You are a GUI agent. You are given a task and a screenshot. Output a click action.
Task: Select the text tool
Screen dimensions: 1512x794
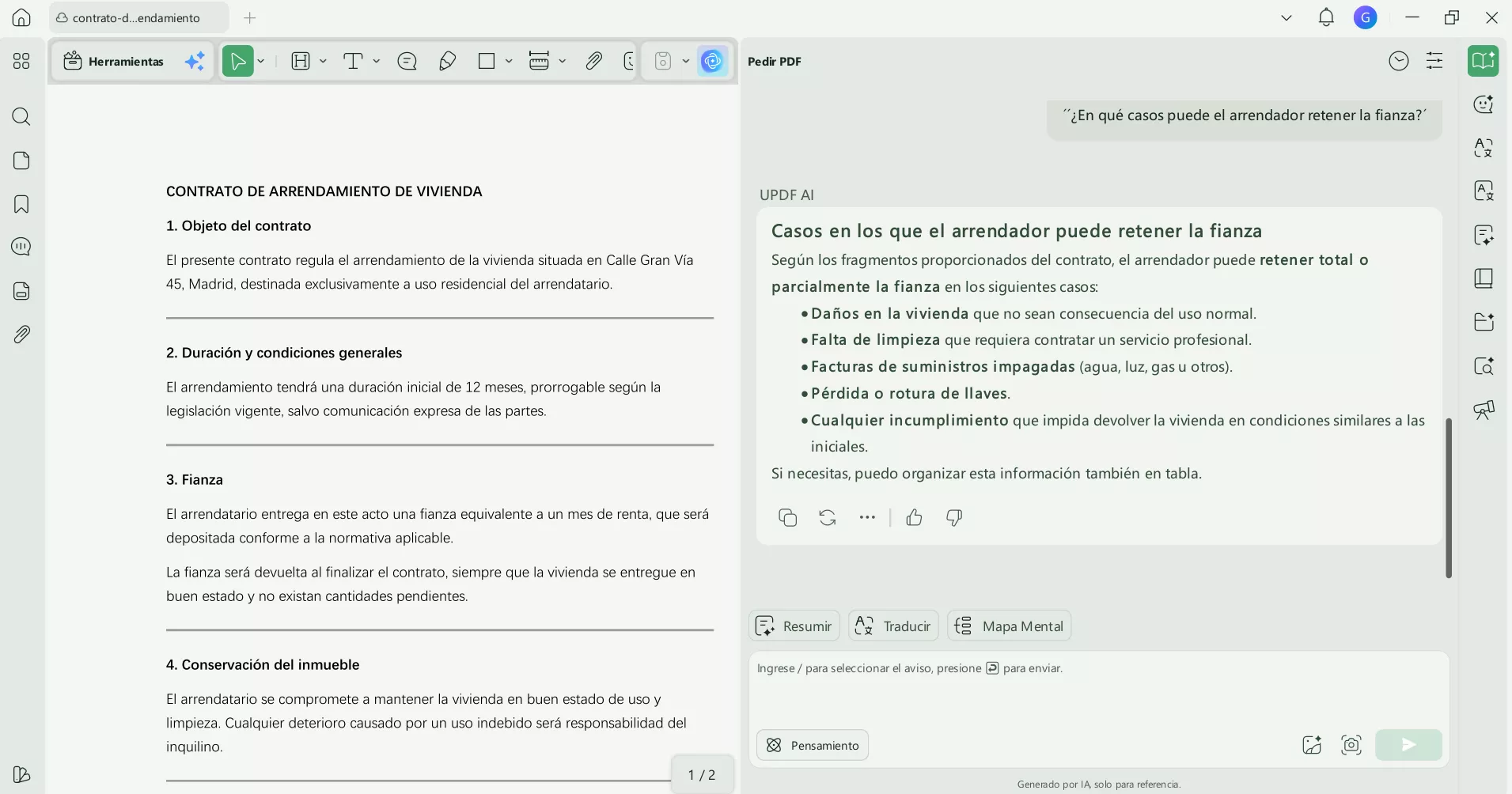pos(353,61)
